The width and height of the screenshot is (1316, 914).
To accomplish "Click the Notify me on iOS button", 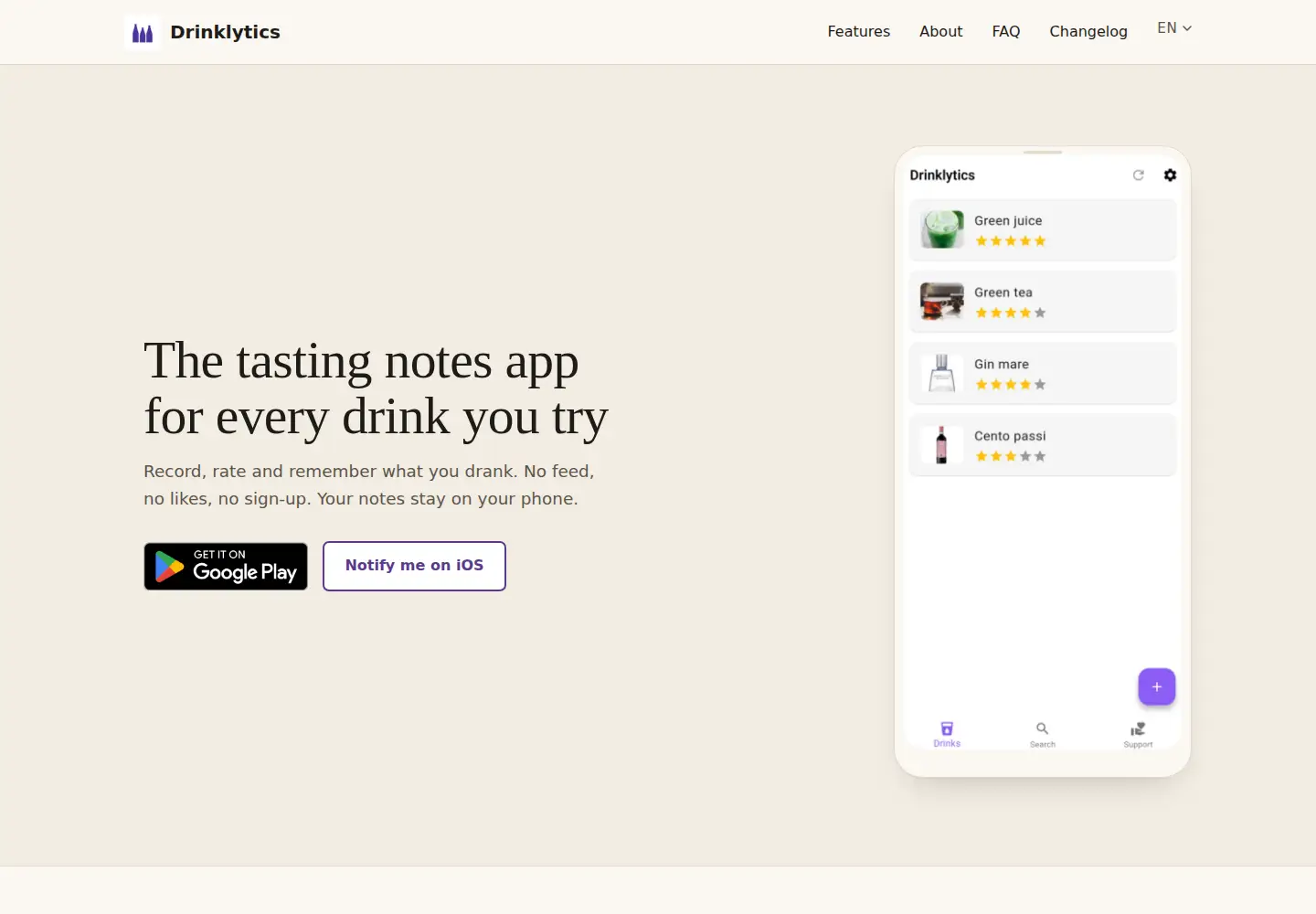I will coord(414,566).
